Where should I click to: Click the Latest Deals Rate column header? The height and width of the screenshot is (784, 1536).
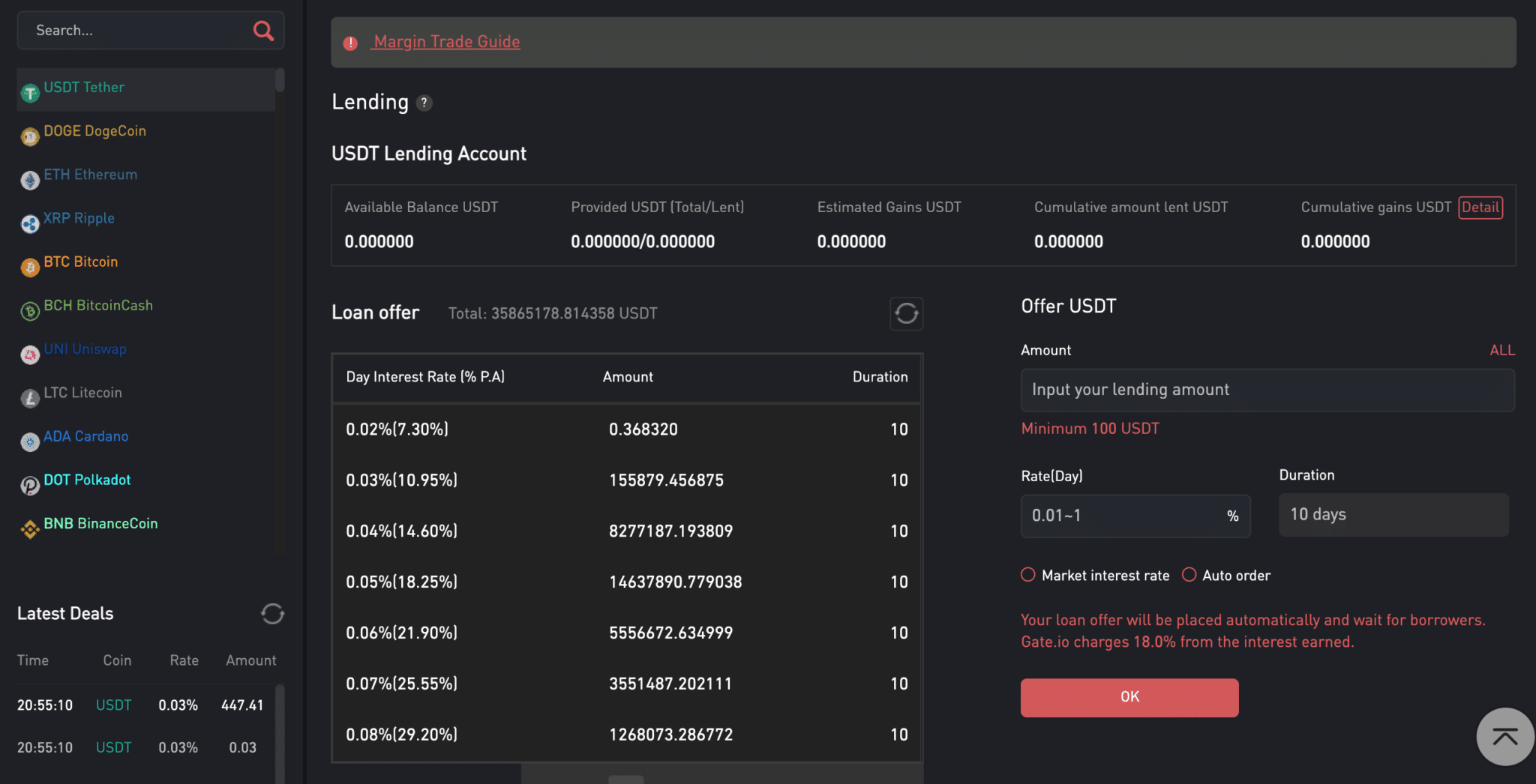coord(184,660)
